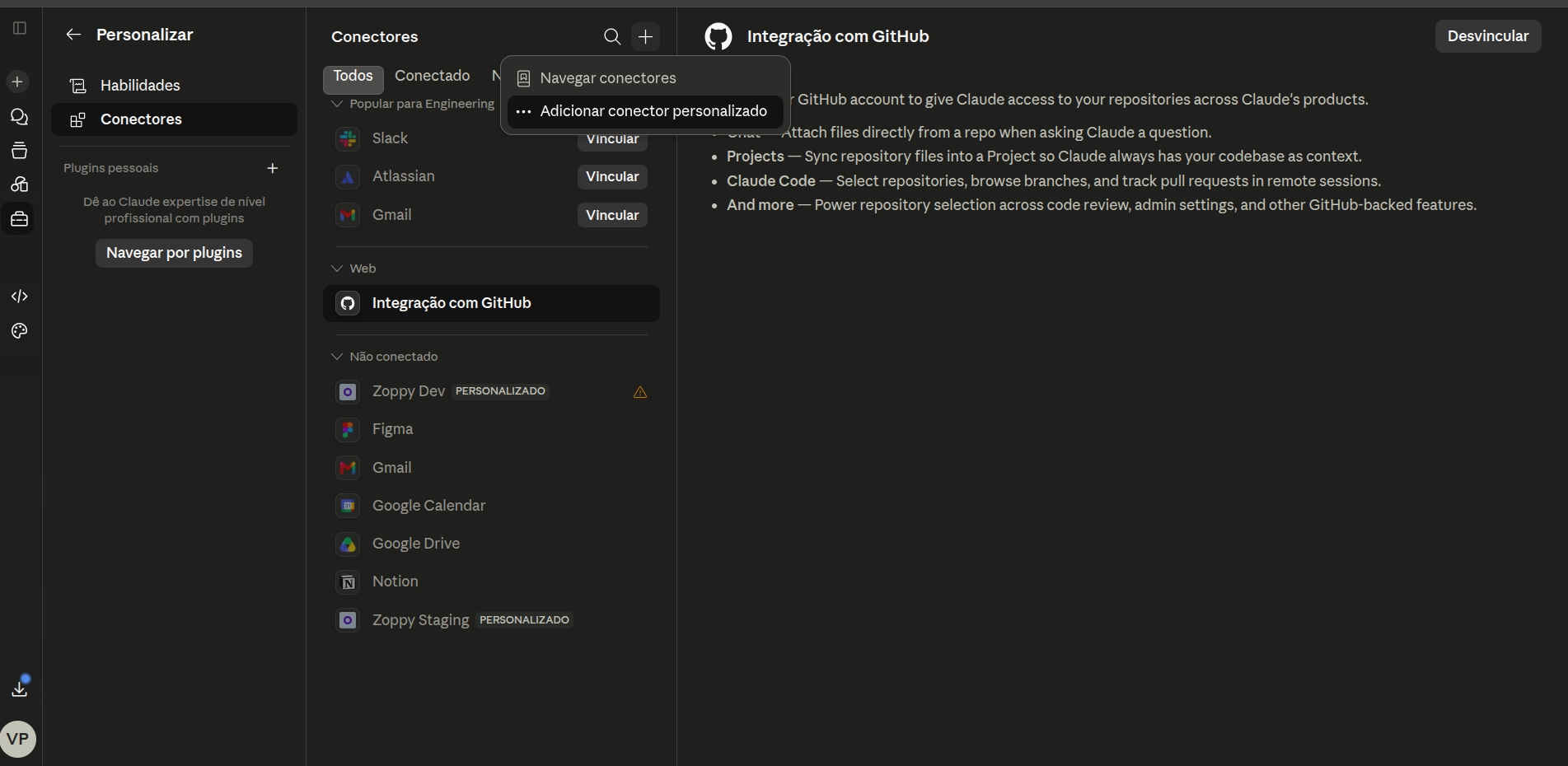The width and height of the screenshot is (1568, 766).
Task: Click the Zoppy Dev connector icon
Action: (x=348, y=391)
